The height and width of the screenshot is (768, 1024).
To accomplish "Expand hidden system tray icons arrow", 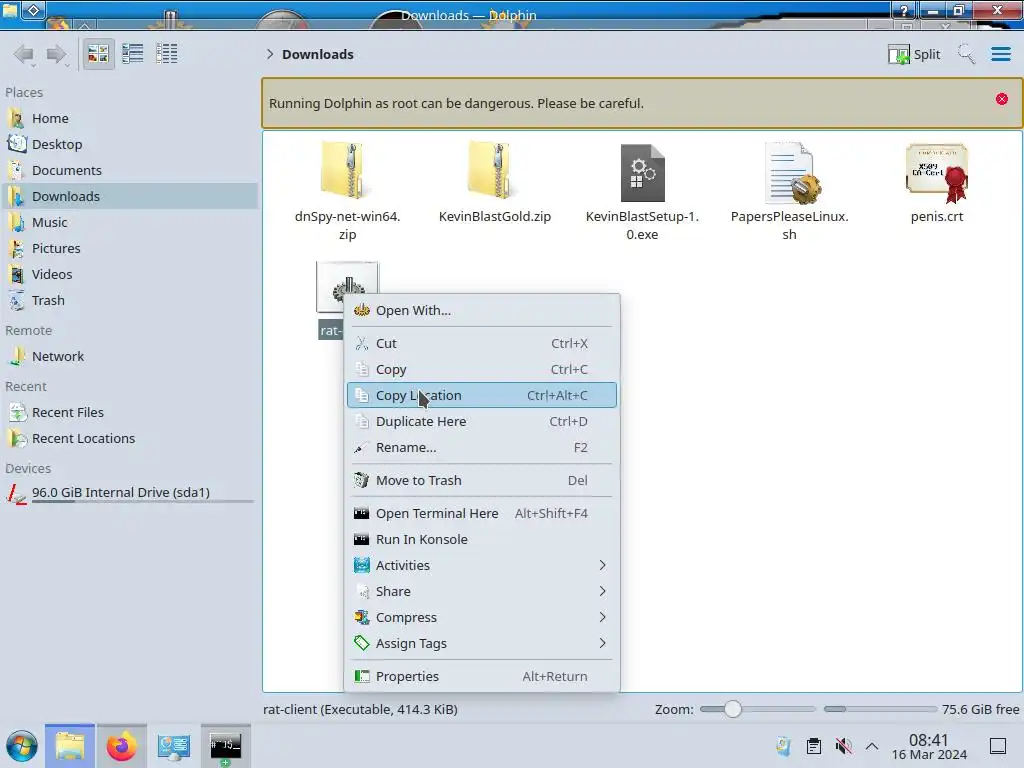I will 872,746.
